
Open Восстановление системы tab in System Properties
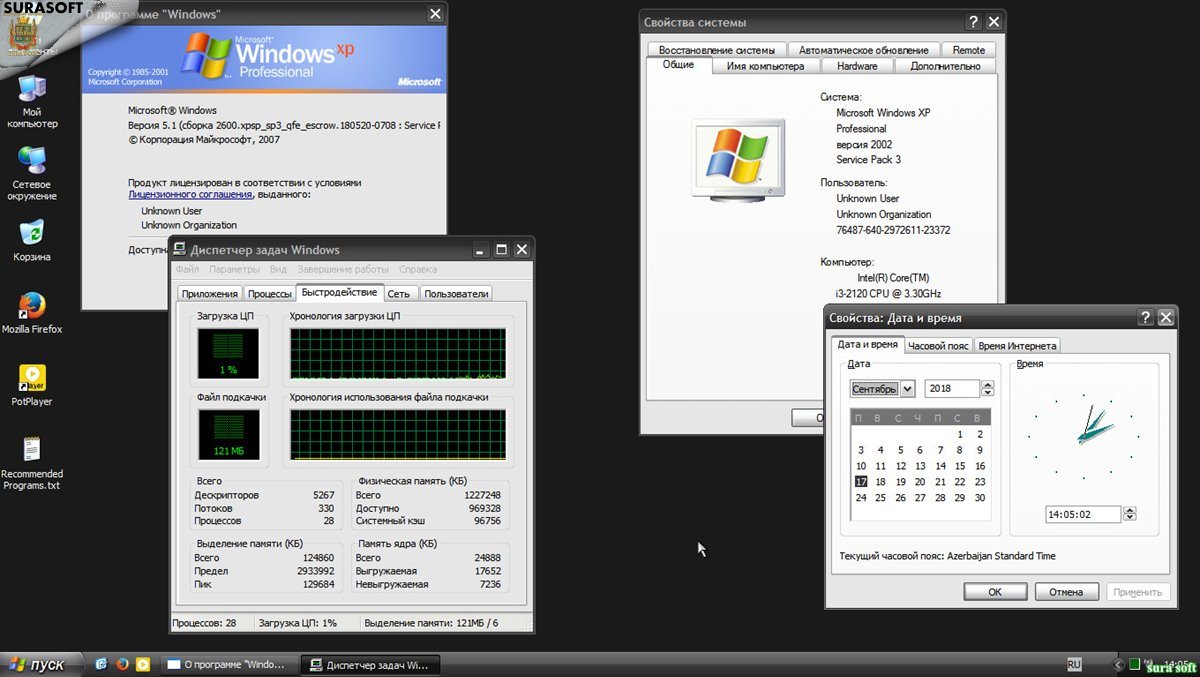point(716,50)
